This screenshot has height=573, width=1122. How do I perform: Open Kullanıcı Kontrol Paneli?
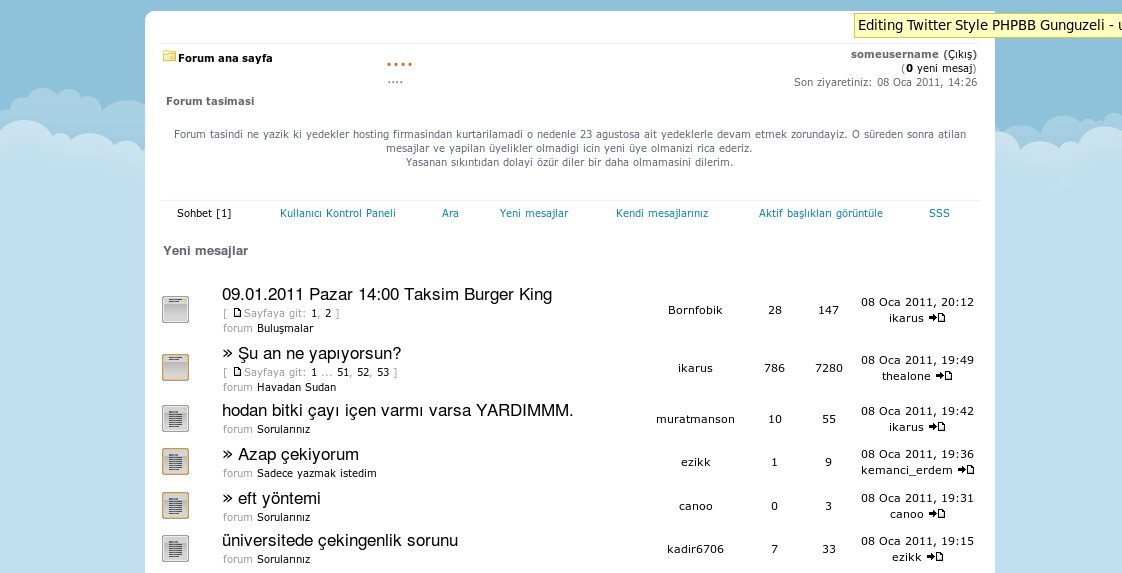click(x=338, y=213)
